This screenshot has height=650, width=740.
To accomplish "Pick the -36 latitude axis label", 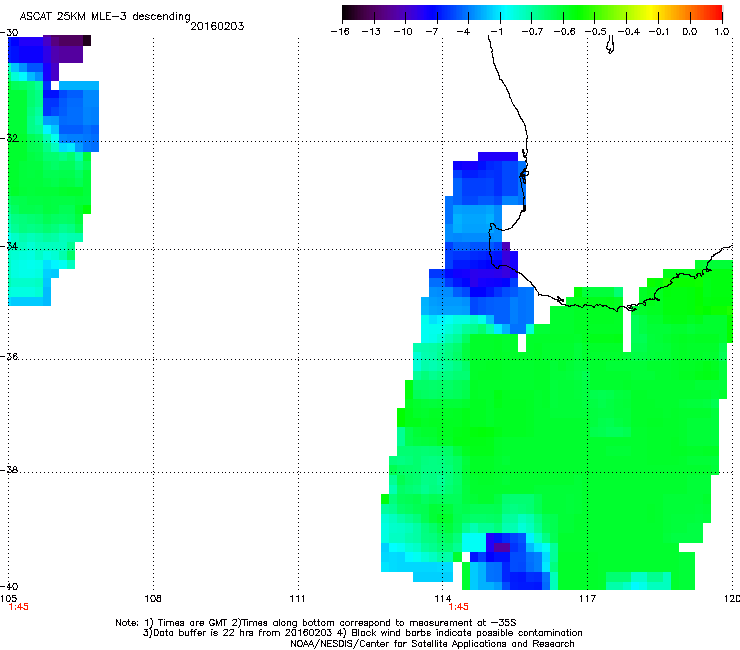I will click(9, 356).
